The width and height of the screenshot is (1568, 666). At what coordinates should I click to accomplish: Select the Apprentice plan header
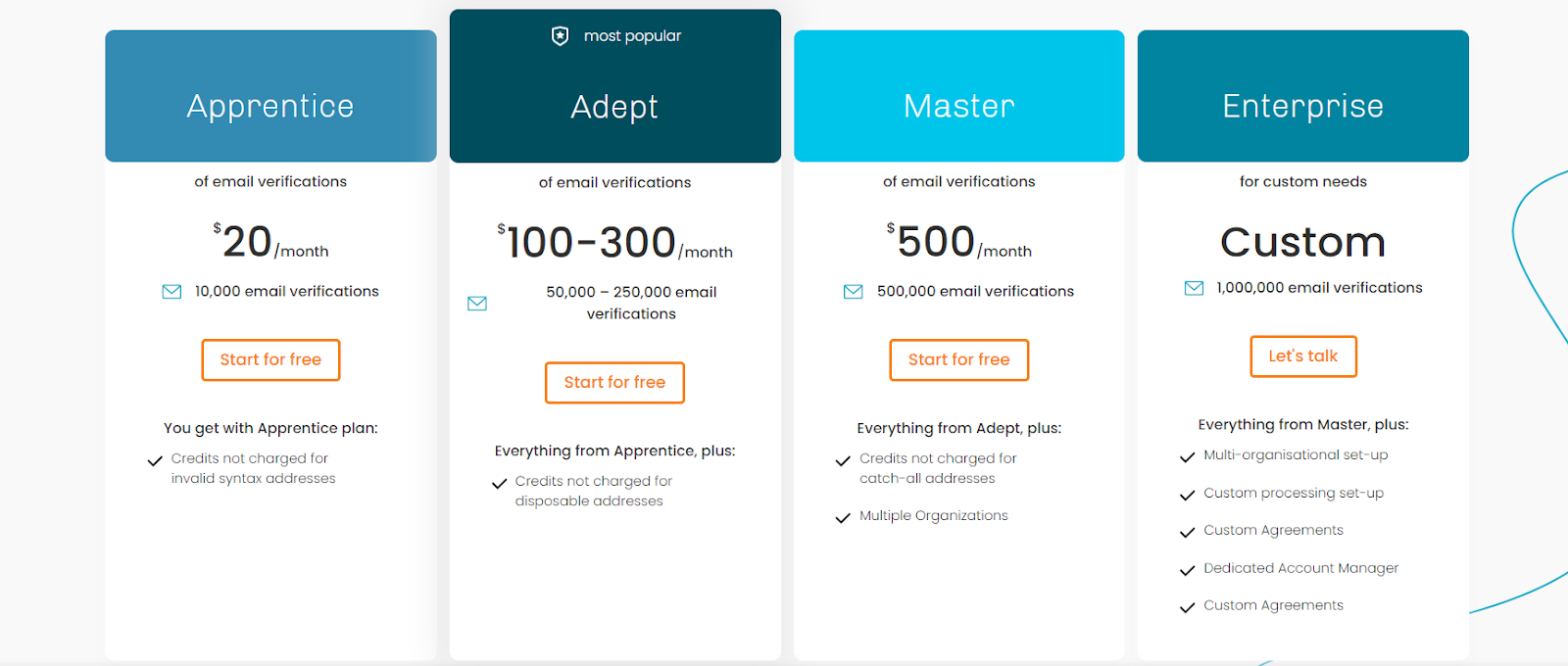(x=270, y=96)
